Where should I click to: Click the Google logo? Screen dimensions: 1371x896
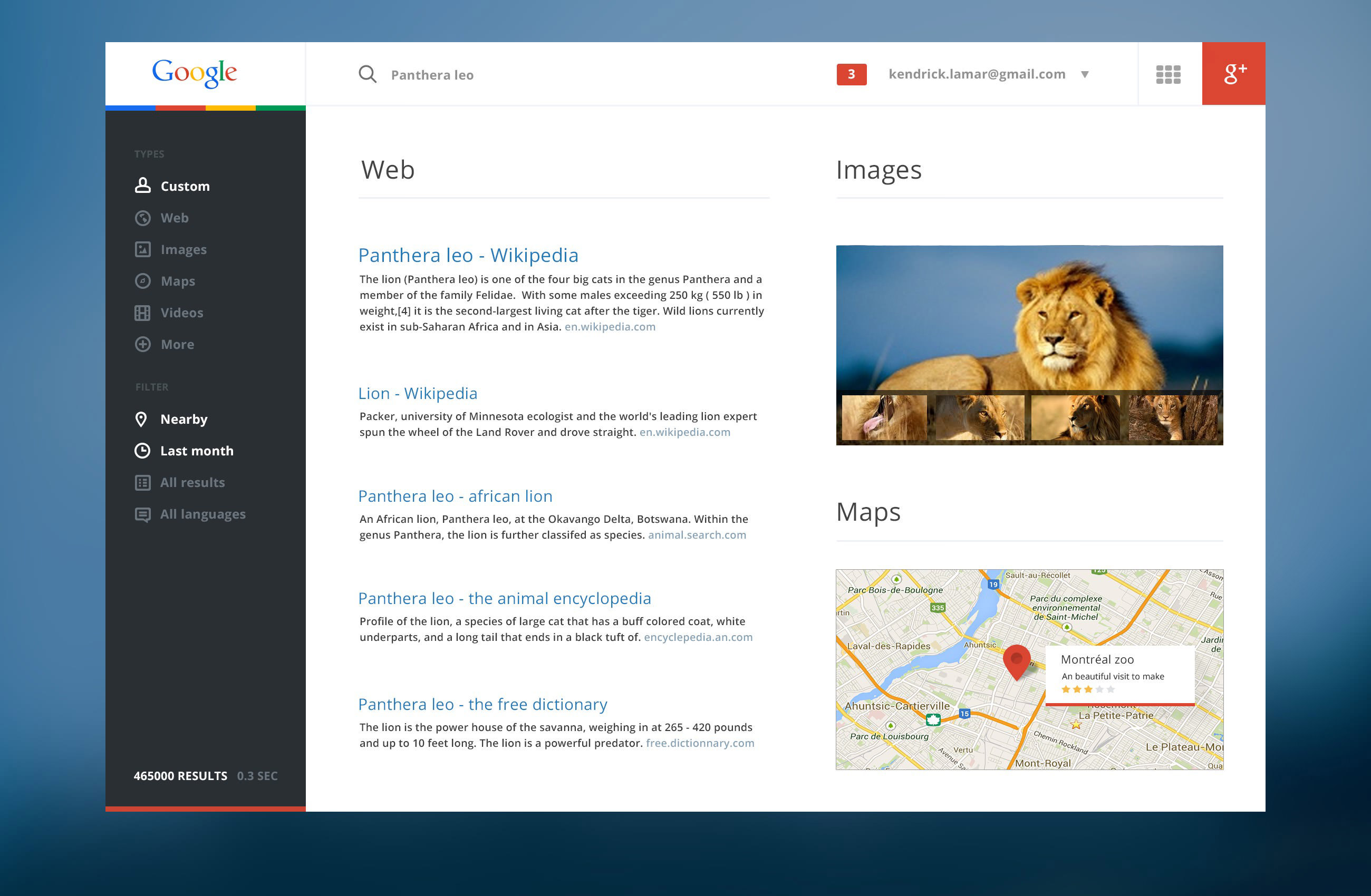[194, 73]
